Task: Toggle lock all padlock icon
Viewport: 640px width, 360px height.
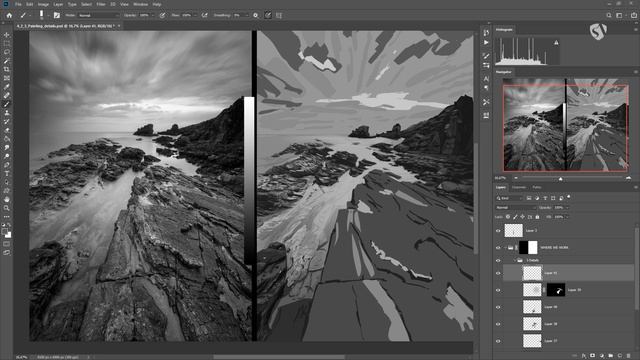Action: click(537, 217)
